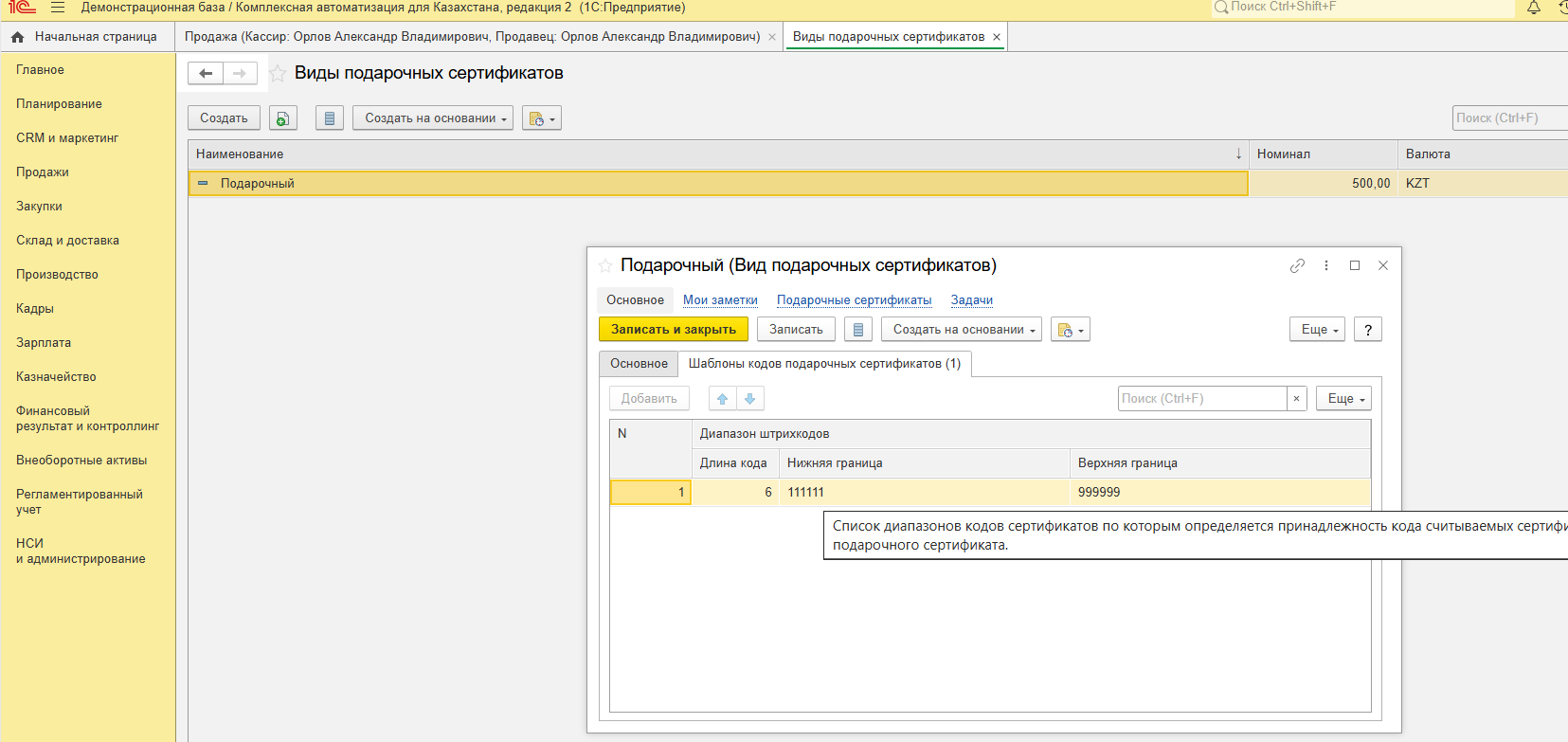Switch to the Основное tab in dialog
The height and width of the screenshot is (742, 1568).
point(639,364)
